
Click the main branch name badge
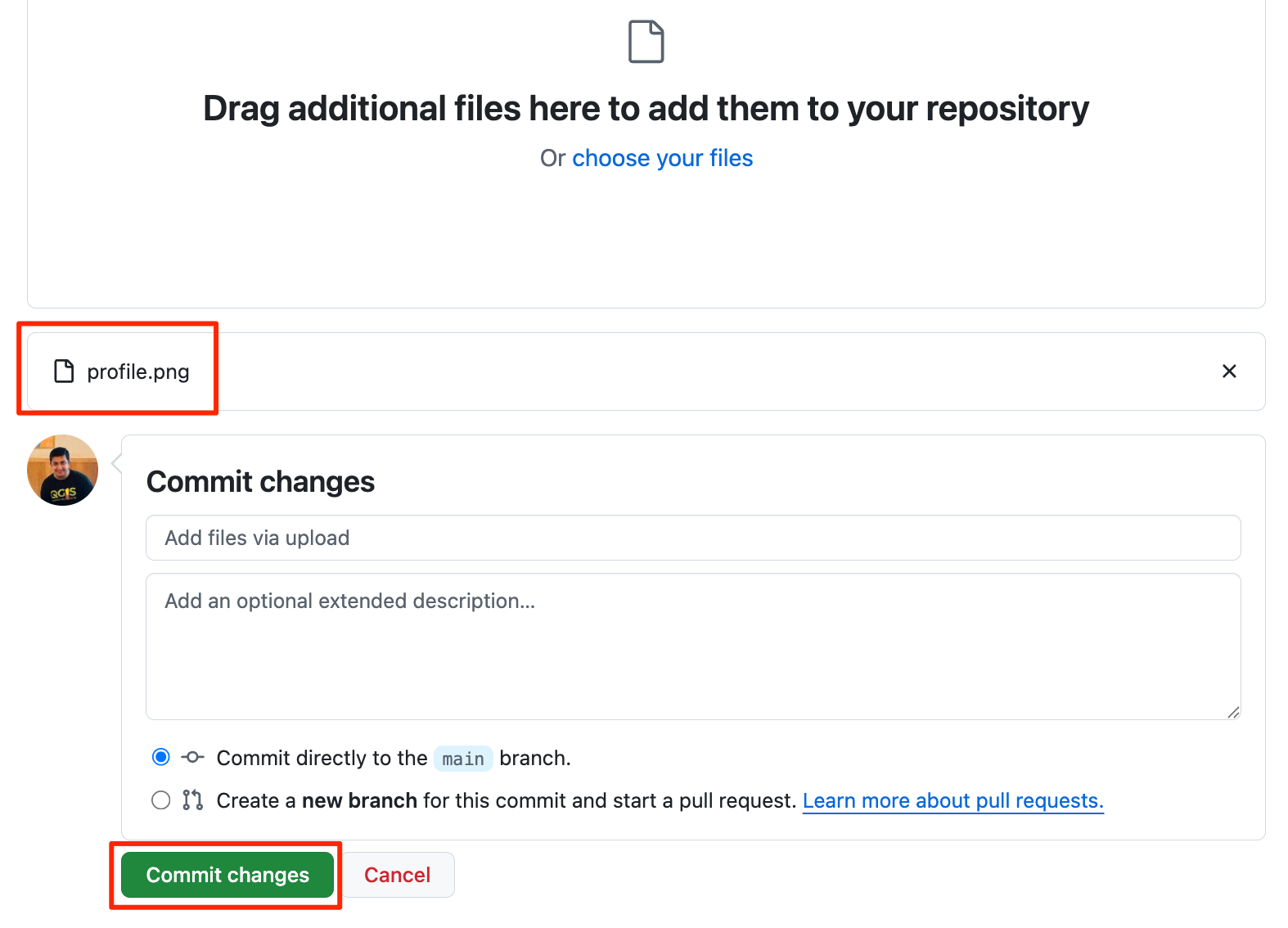[463, 759]
